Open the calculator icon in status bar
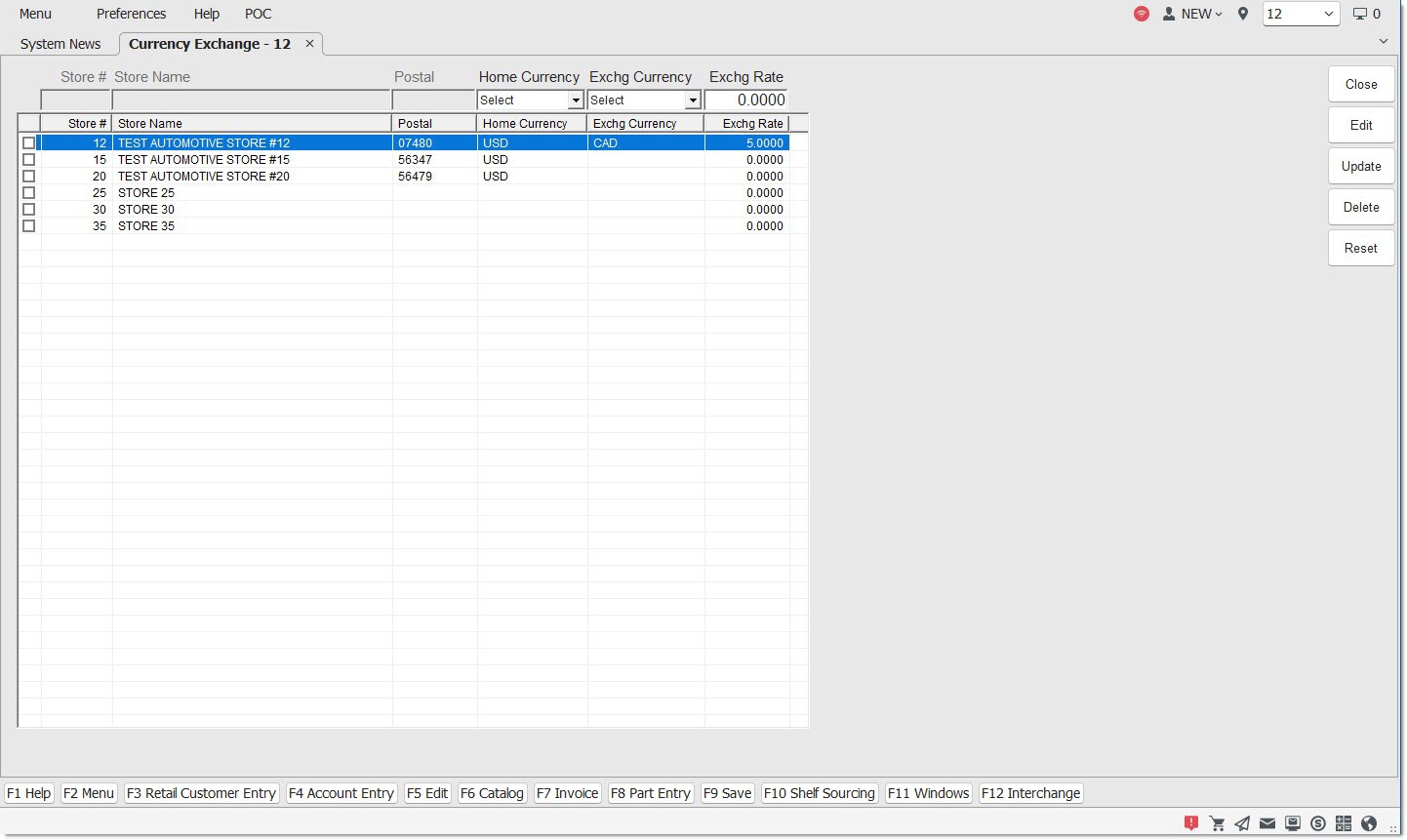Viewport: 1407px width, 840px height. point(1344,823)
